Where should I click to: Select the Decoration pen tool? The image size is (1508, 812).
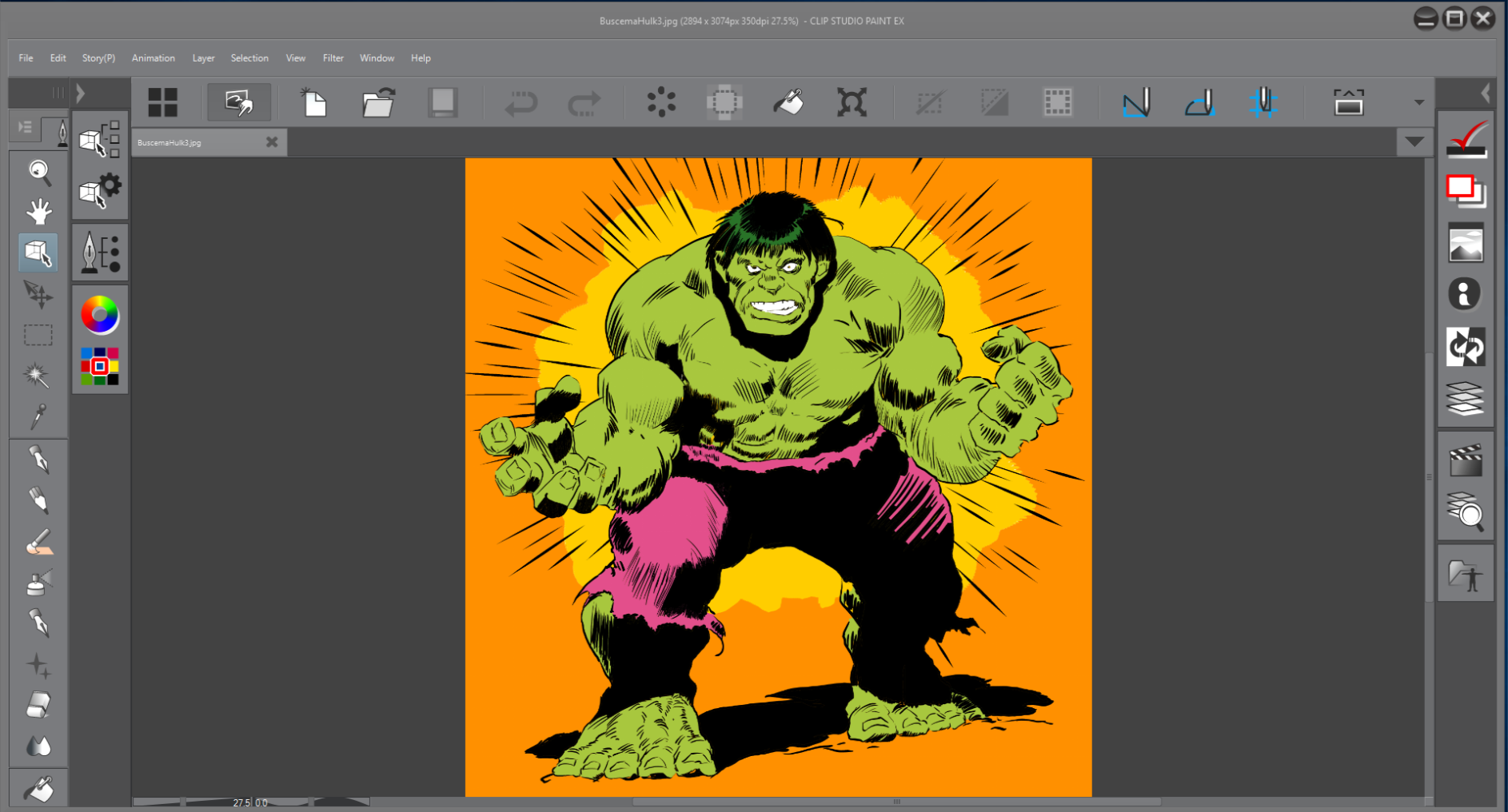coord(38,624)
